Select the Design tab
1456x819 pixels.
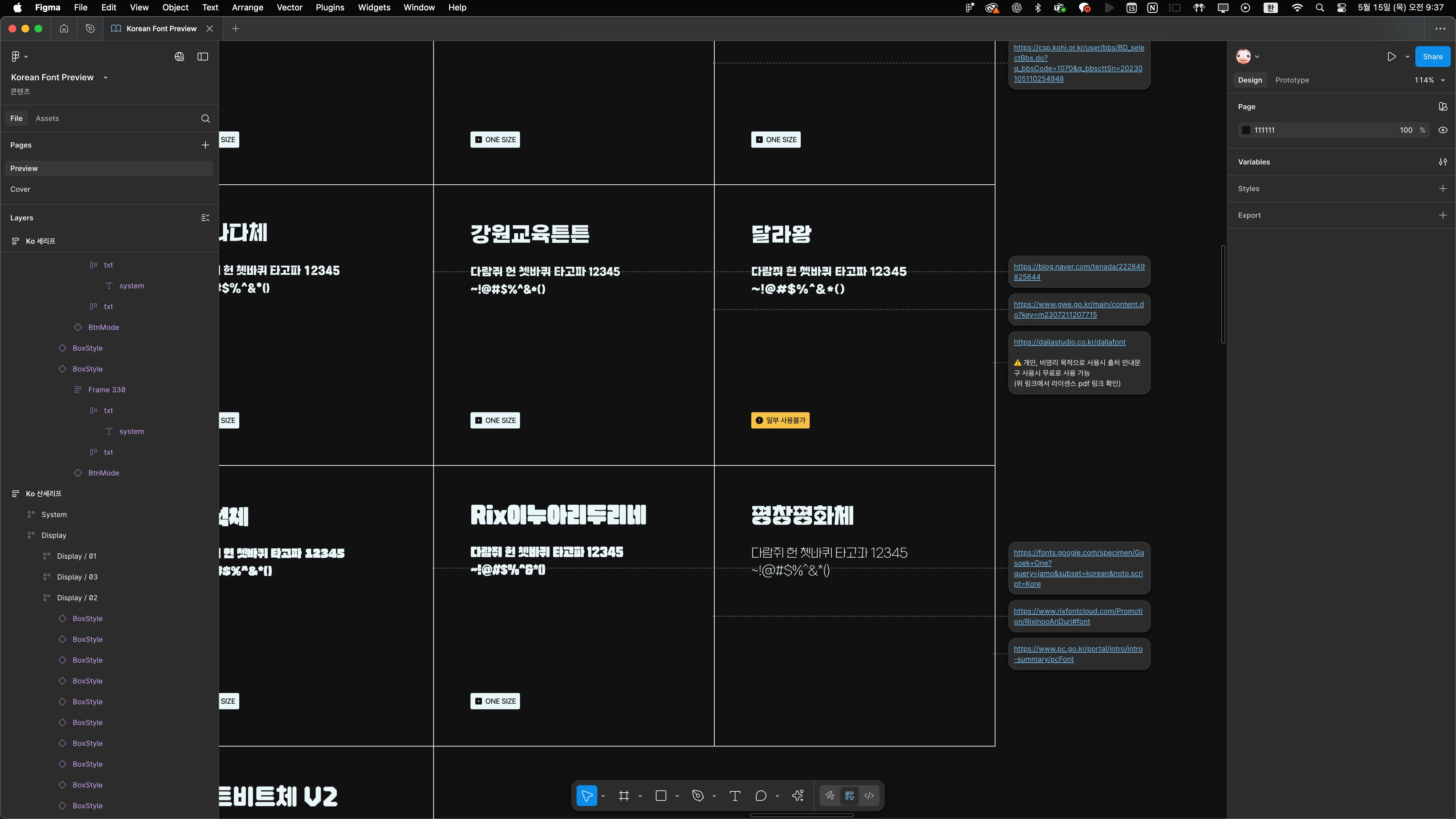click(x=1250, y=80)
